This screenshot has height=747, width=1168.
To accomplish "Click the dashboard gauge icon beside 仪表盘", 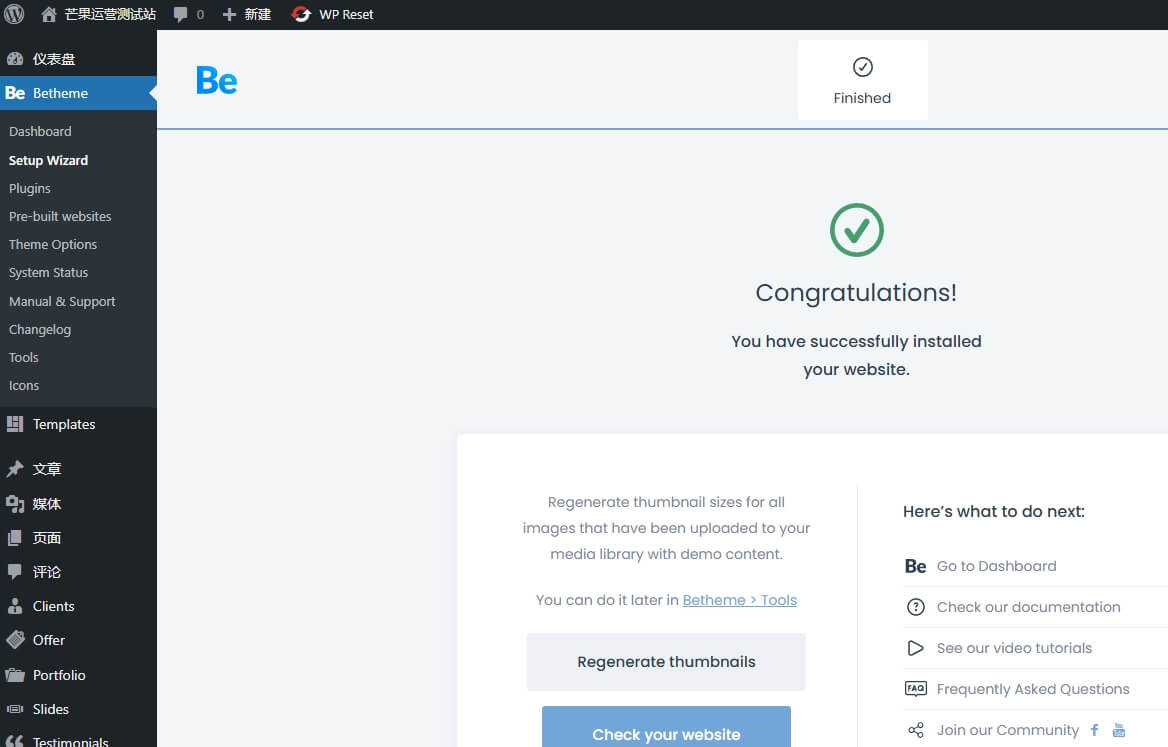I will click(15, 59).
